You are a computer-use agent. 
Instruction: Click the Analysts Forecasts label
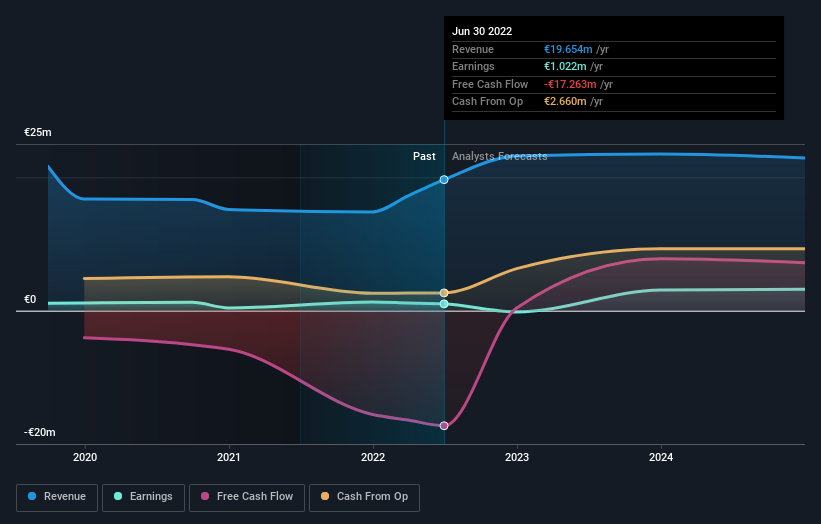coord(500,156)
